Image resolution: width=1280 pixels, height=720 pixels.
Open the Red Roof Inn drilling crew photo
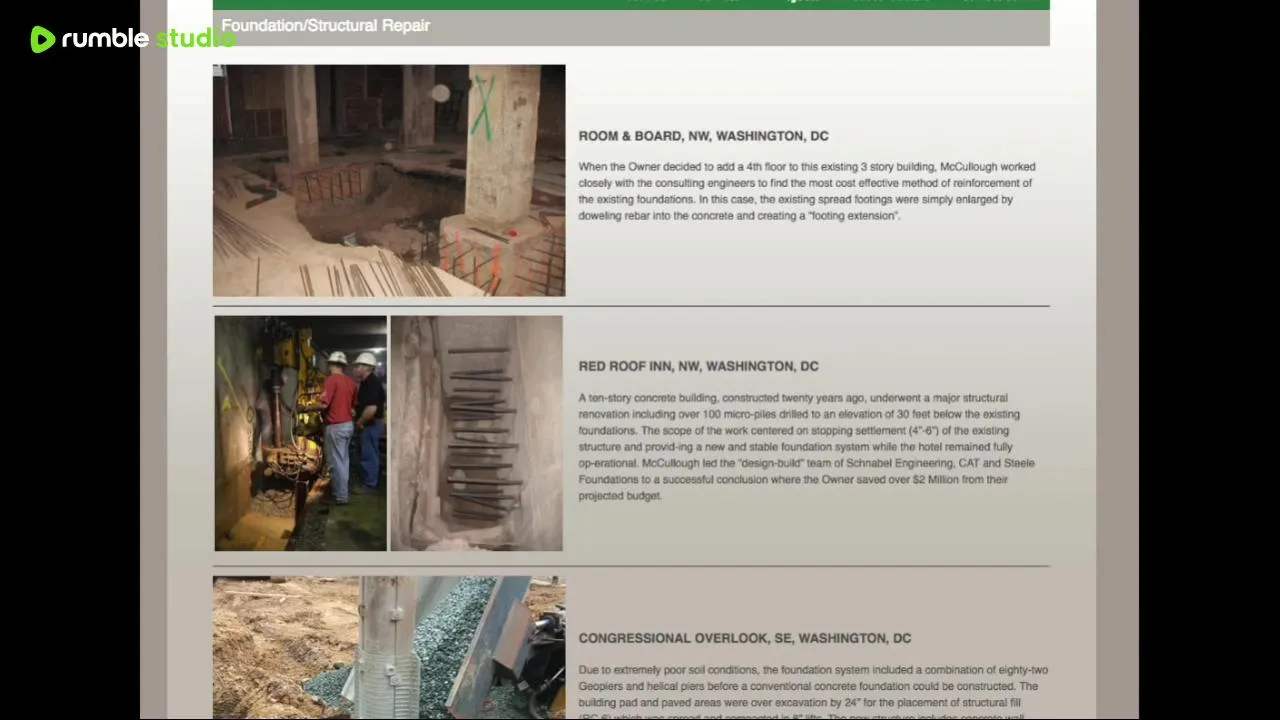[300, 433]
